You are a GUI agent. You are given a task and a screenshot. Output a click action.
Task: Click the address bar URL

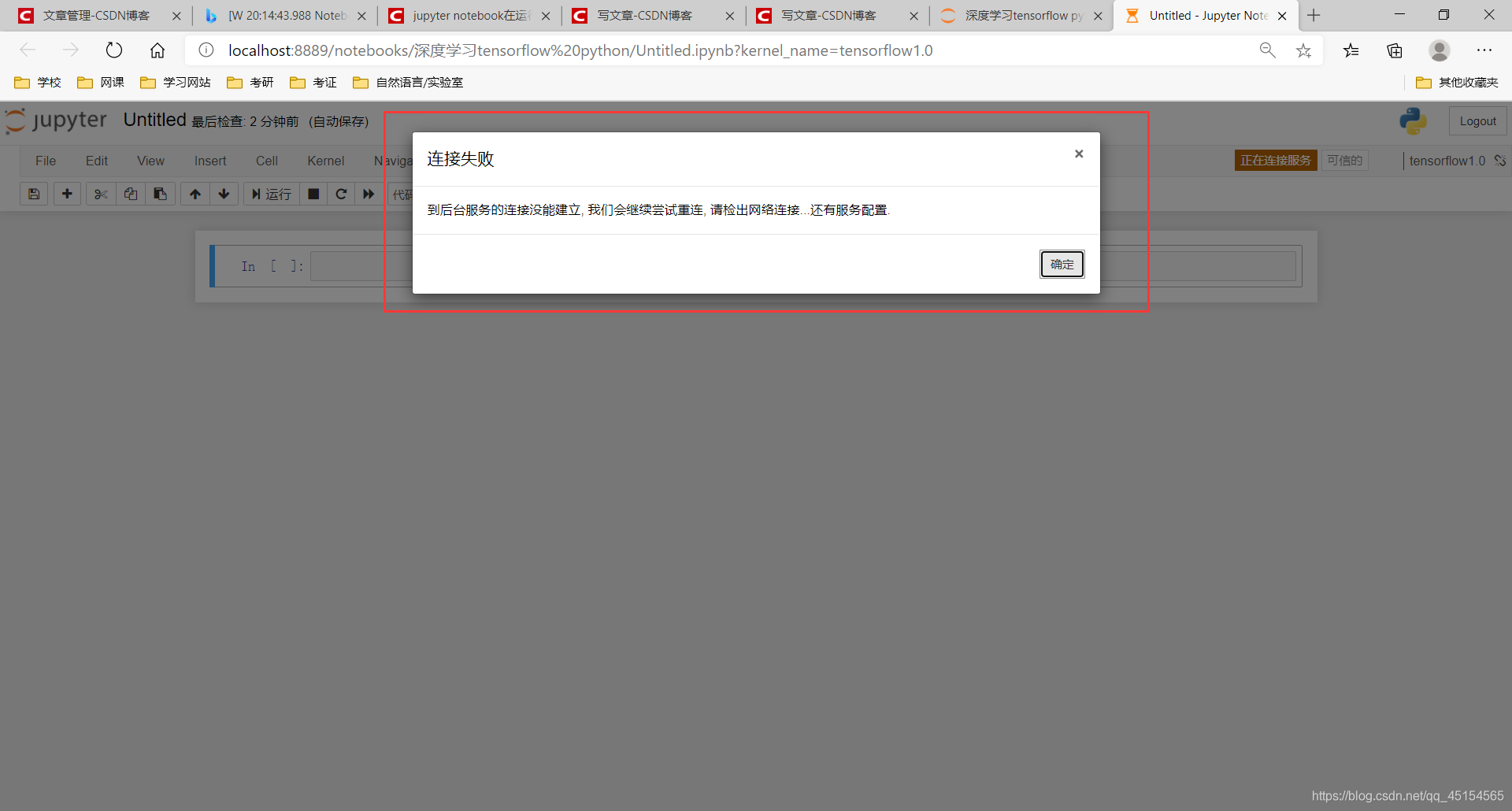tap(580, 50)
